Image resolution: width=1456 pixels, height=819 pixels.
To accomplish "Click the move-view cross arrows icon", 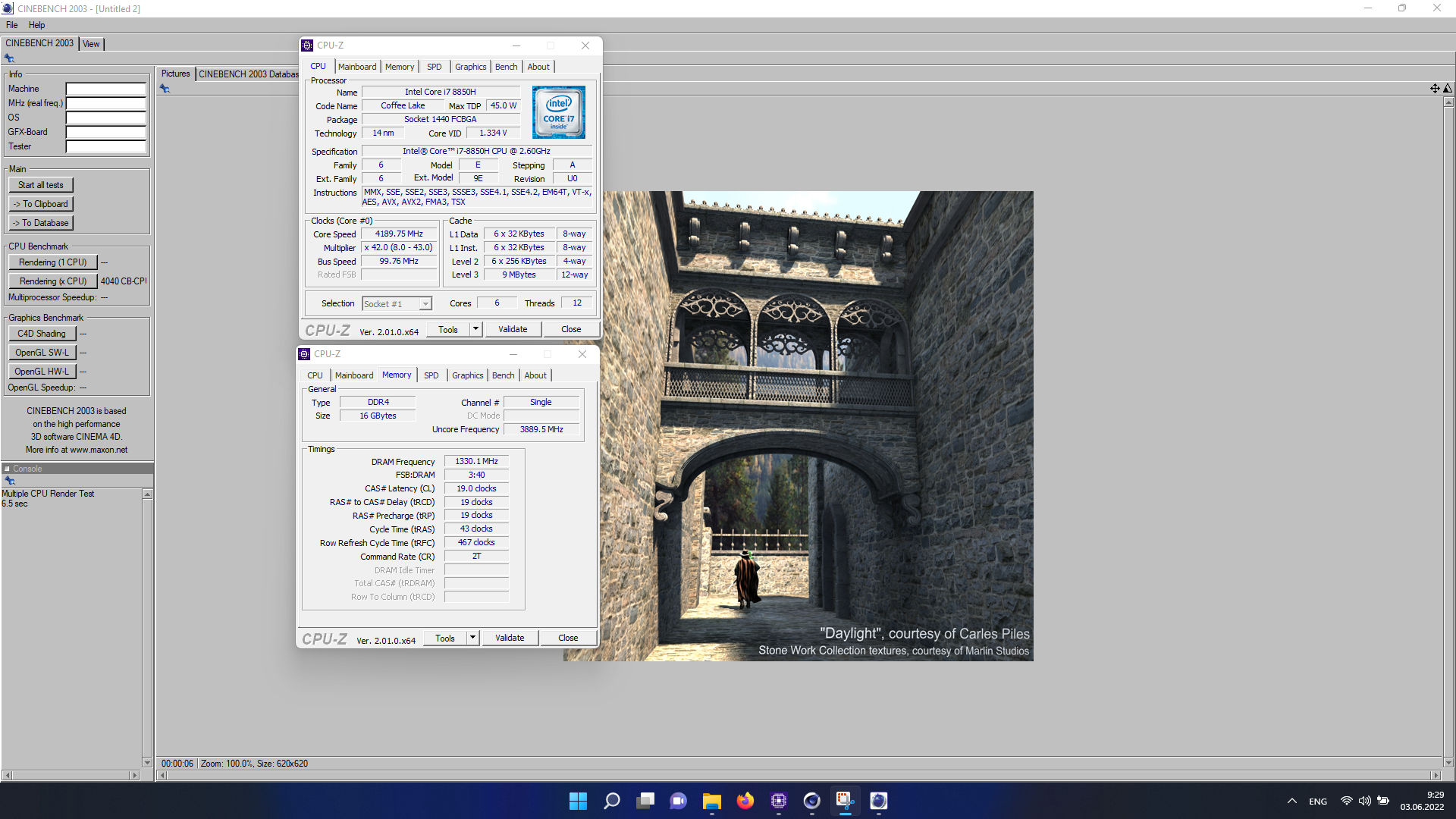I will 1435,89.
